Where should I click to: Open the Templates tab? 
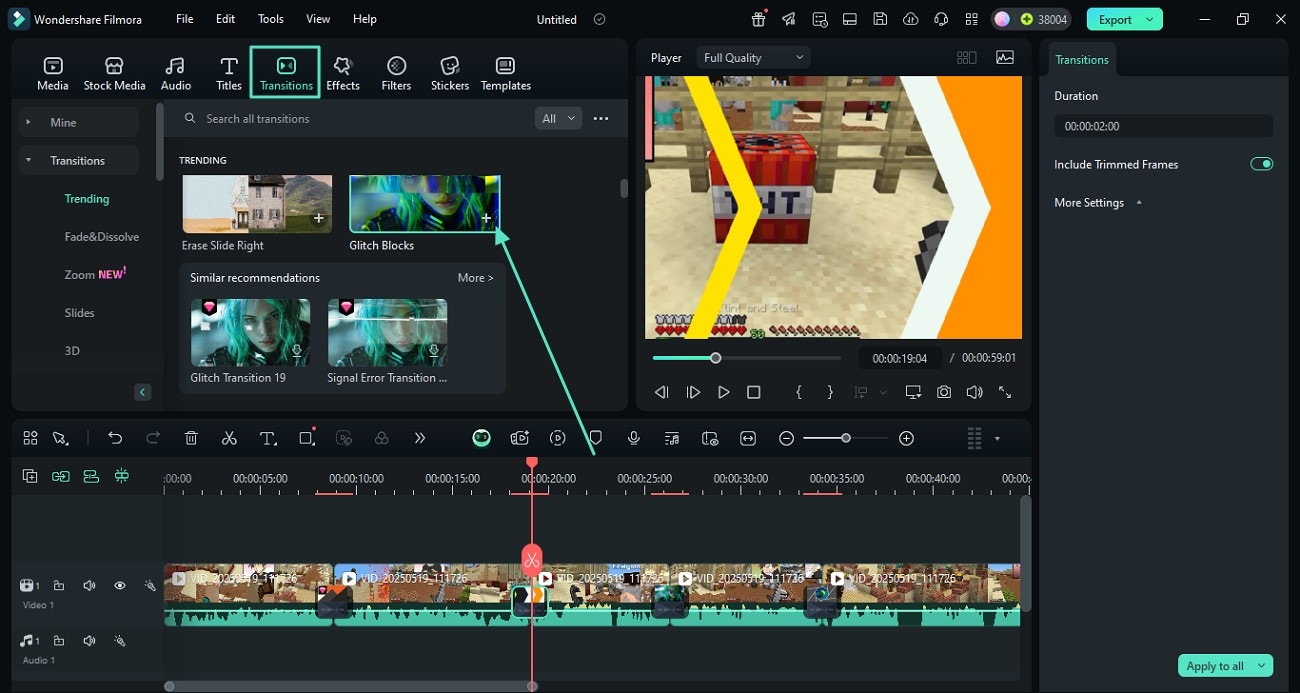click(506, 73)
